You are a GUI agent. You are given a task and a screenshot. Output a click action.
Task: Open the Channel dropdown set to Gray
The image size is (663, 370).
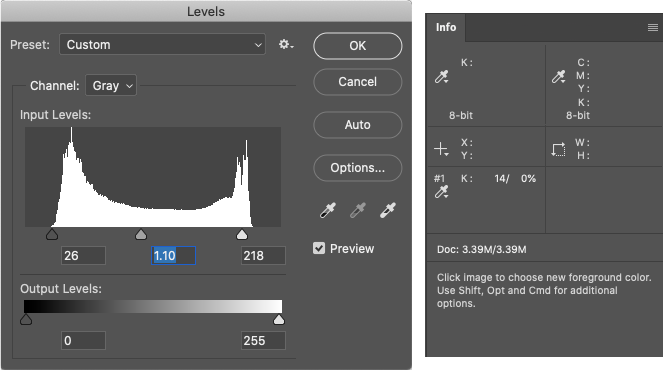point(111,85)
